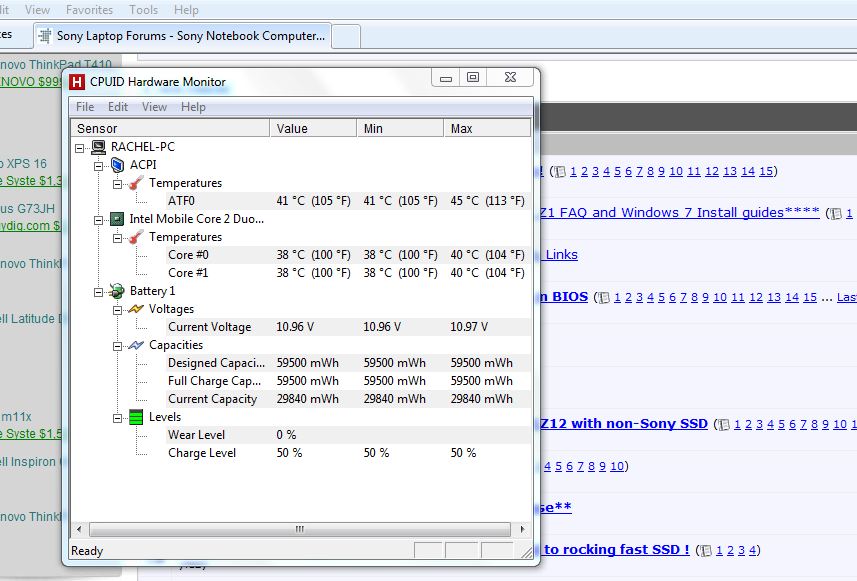The width and height of the screenshot is (857, 581).
Task: Collapse the Voltages node
Action: point(118,310)
